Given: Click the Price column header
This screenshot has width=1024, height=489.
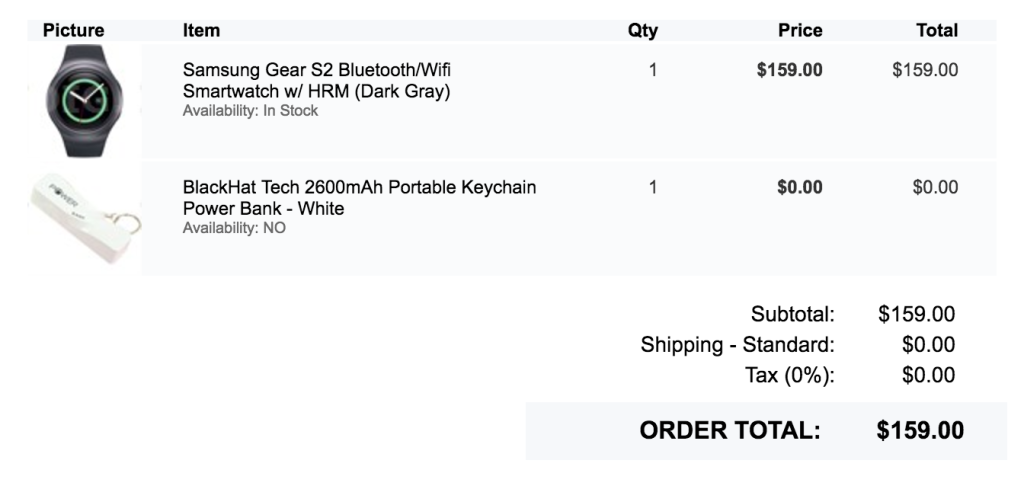Looking at the screenshot, I should (x=800, y=31).
